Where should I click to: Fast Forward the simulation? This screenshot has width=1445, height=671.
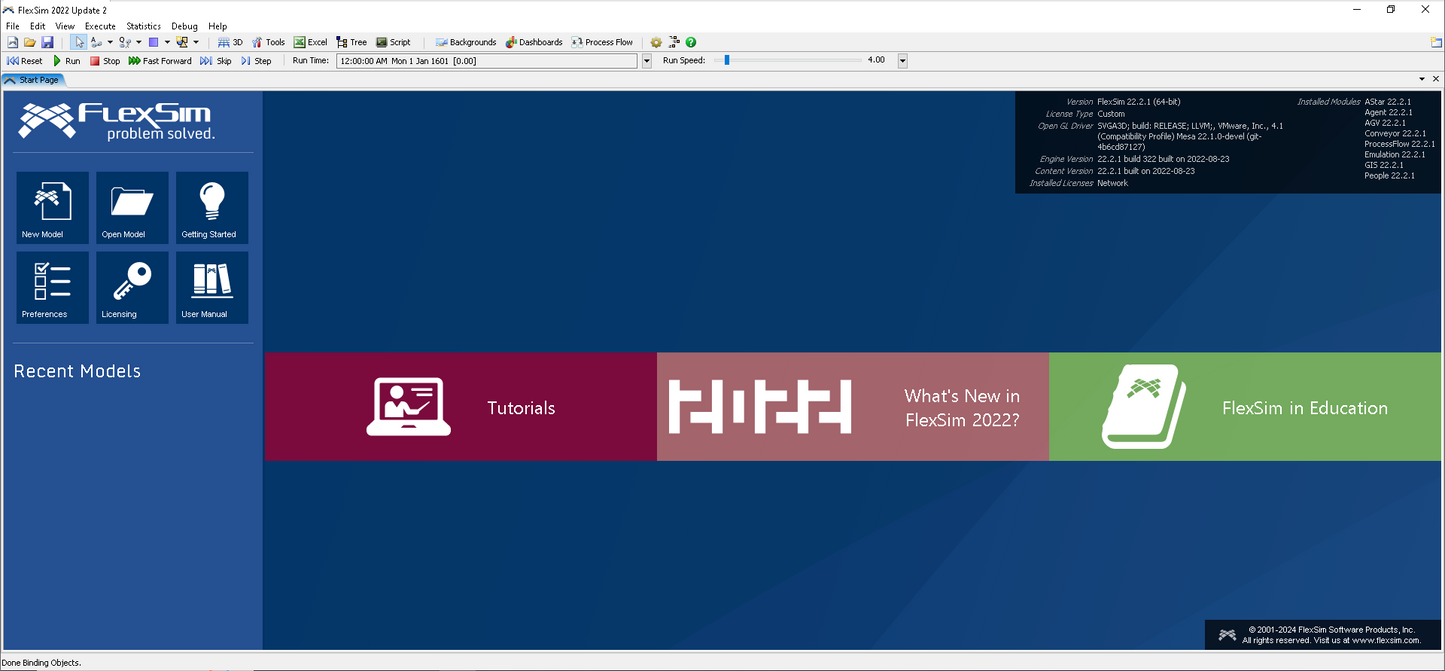coord(160,61)
